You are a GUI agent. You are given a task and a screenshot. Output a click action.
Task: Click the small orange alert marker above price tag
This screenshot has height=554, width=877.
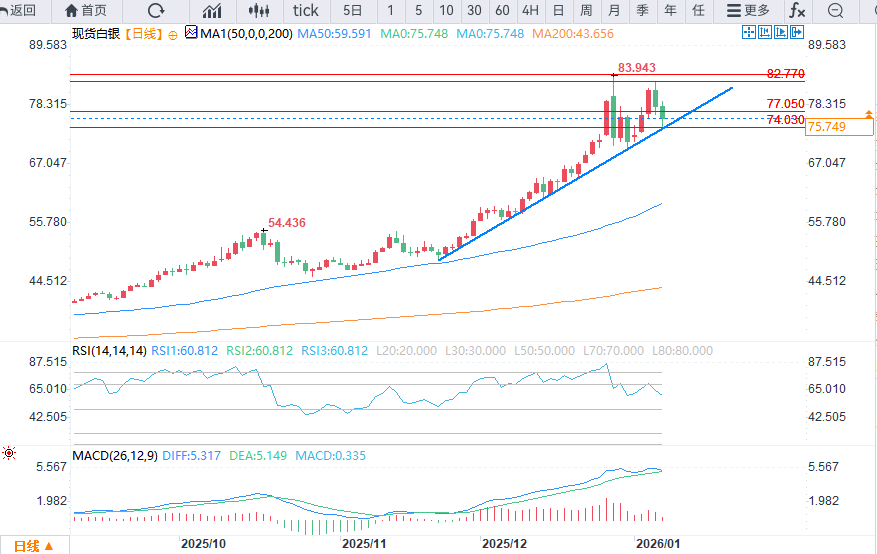[869, 114]
